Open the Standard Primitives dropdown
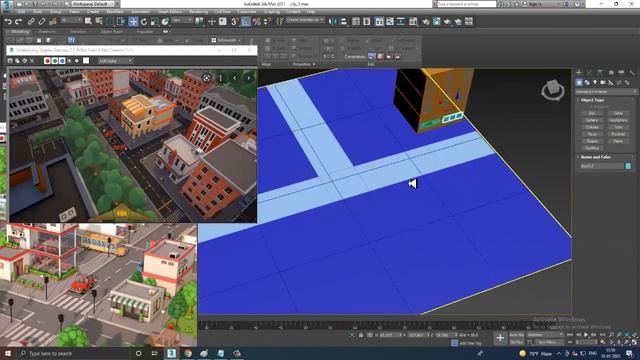640x360 pixels. coord(606,92)
